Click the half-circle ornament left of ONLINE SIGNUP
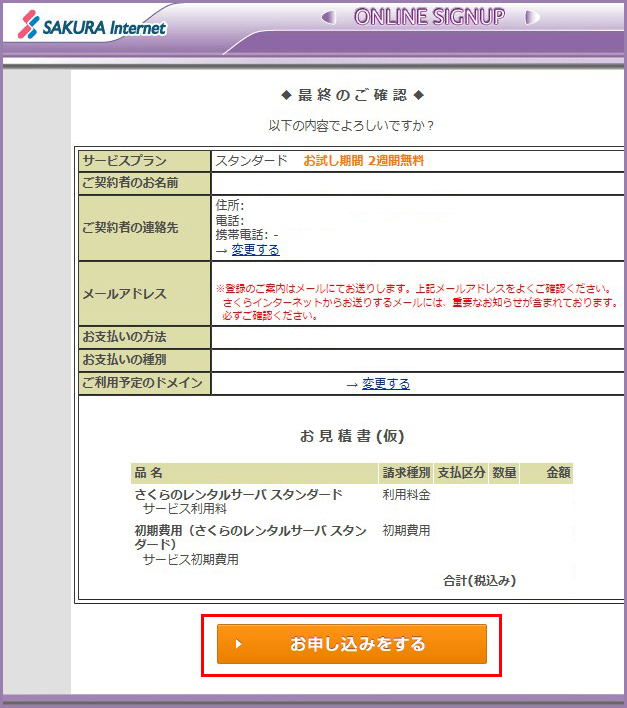Viewport: 627px width, 708px height. [328, 18]
